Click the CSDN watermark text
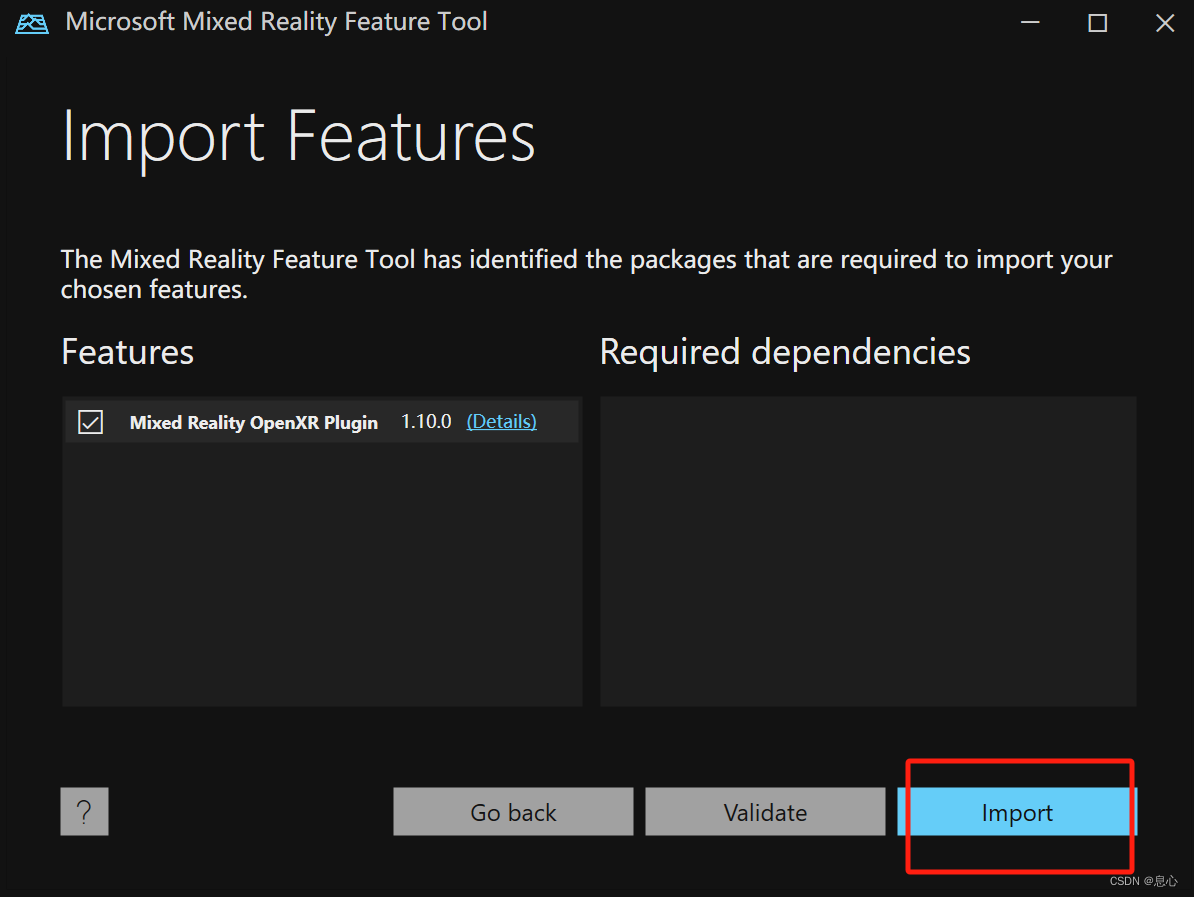The height and width of the screenshot is (897, 1194). [1144, 881]
